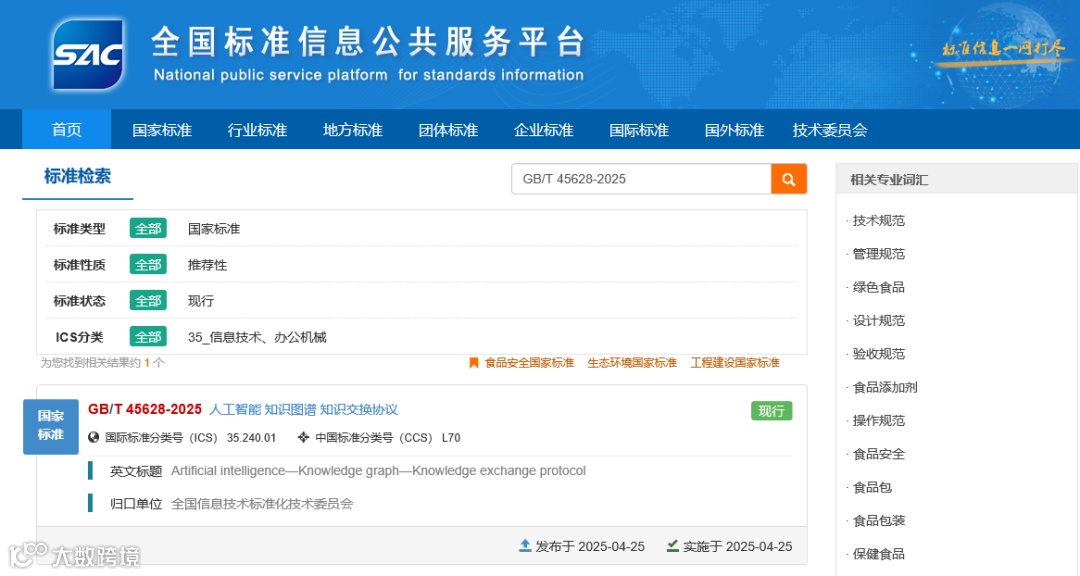1080x576 pixels.
Task: Select 全部 for 标准类型 filter
Action: tap(148, 229)
